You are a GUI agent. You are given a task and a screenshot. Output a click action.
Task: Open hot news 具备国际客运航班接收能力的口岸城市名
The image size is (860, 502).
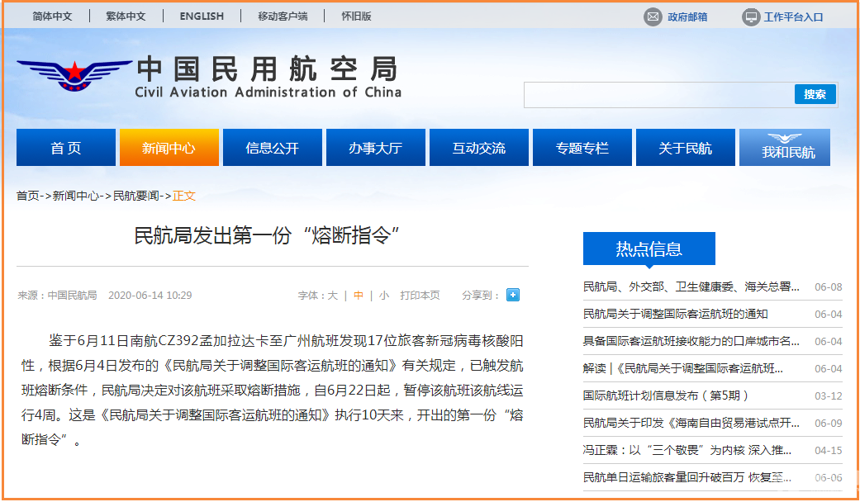691,341
